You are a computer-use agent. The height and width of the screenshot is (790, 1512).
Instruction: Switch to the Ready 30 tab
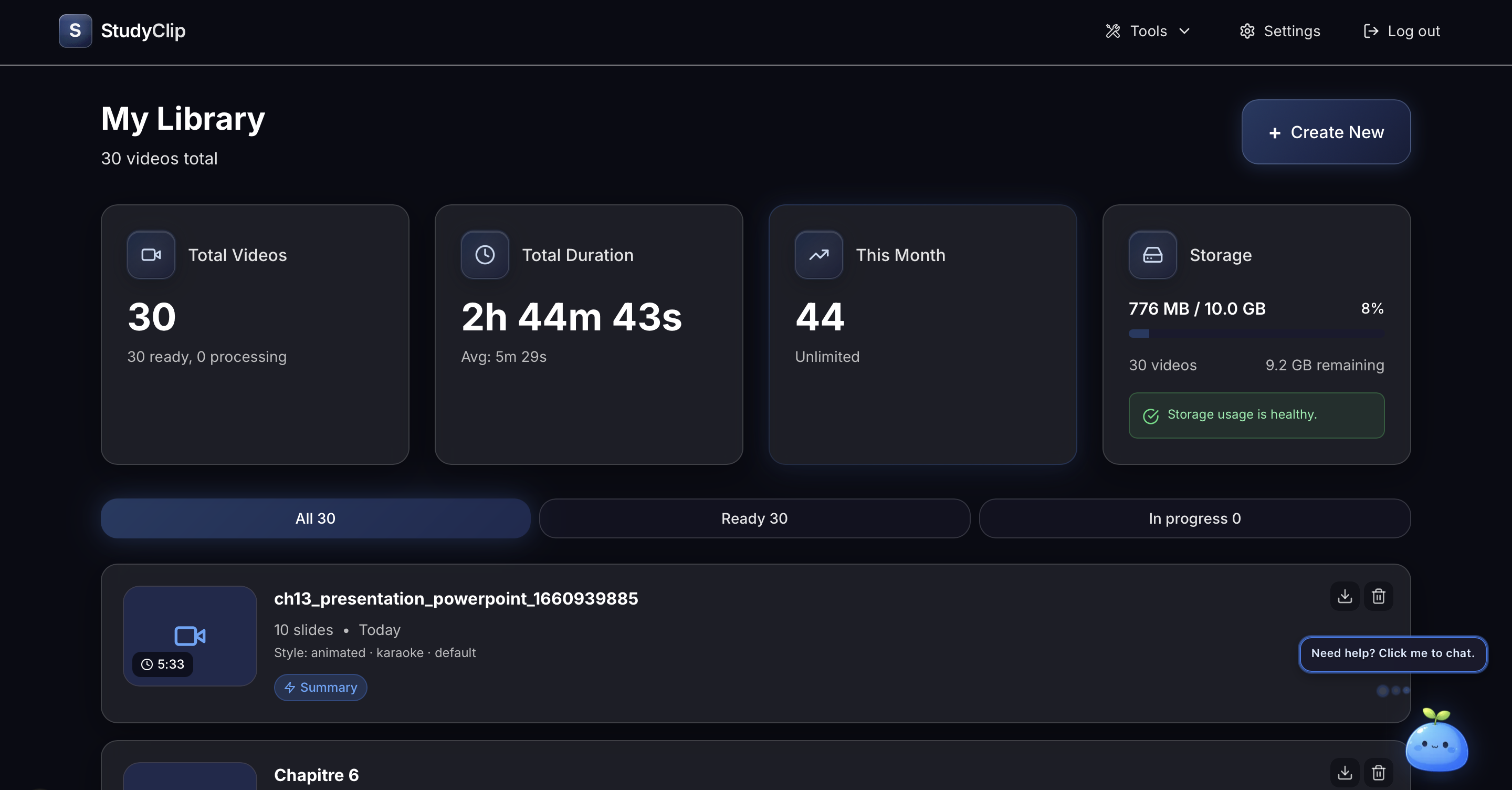754,518
